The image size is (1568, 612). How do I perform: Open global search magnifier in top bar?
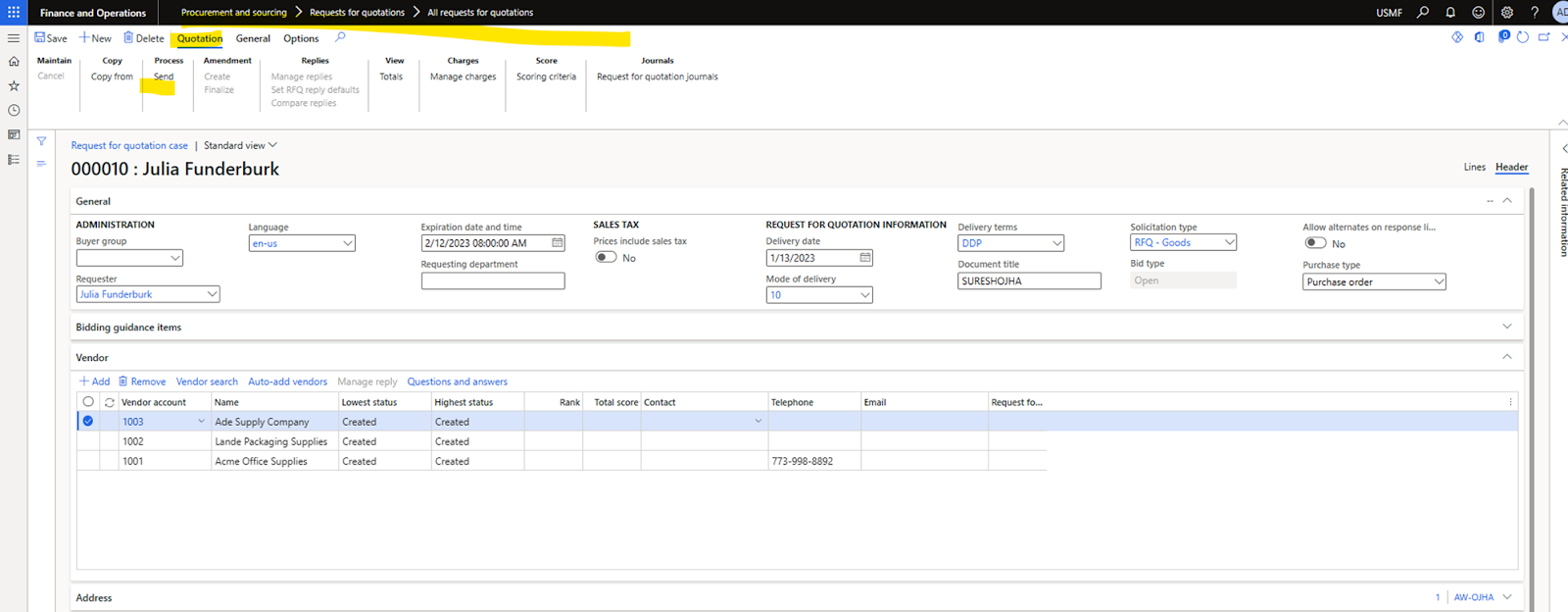tap(1423, 13)
